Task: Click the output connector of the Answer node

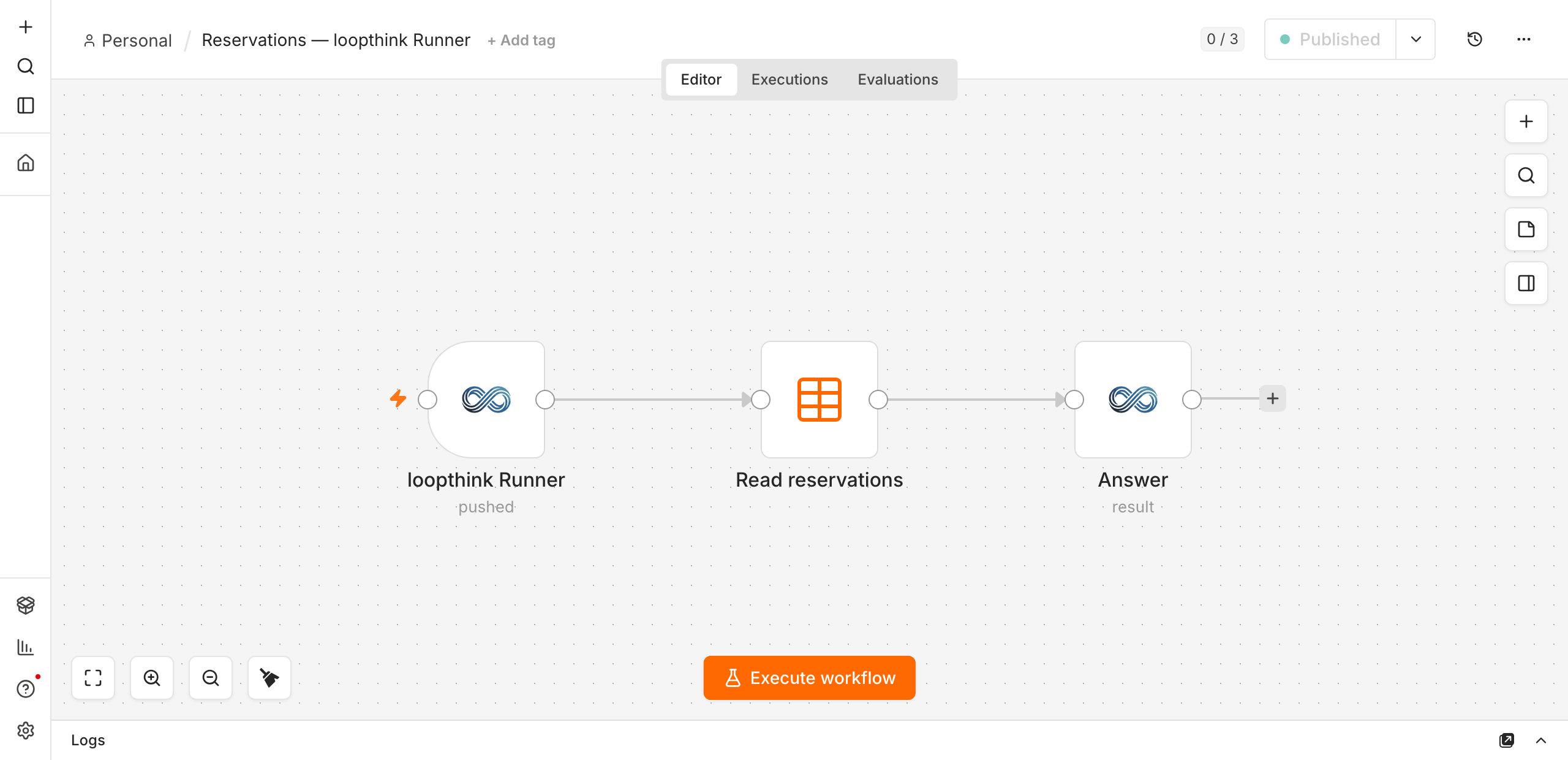Action: [1192, 400]
